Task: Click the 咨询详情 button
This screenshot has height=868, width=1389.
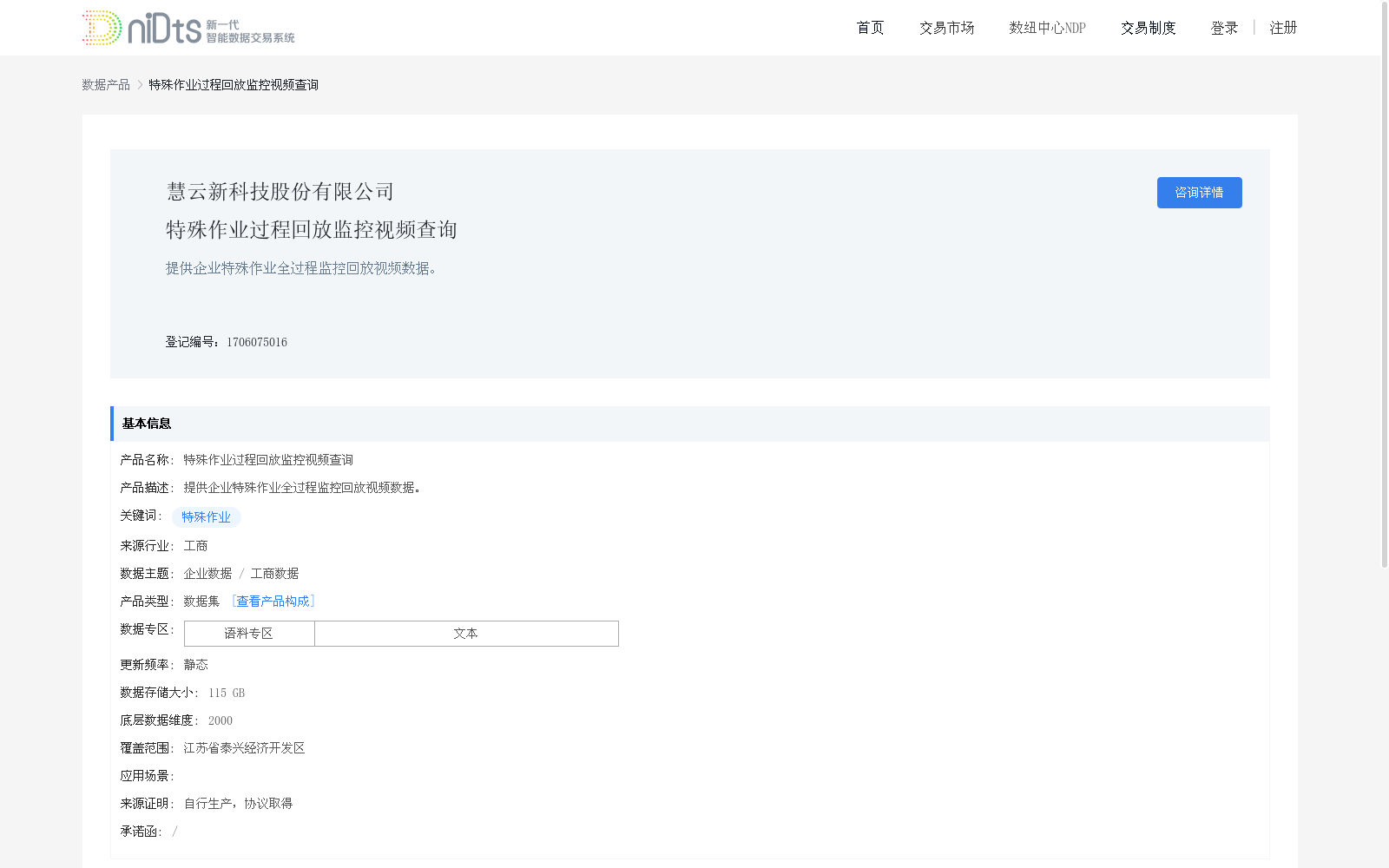Action: pos(1199,193)
